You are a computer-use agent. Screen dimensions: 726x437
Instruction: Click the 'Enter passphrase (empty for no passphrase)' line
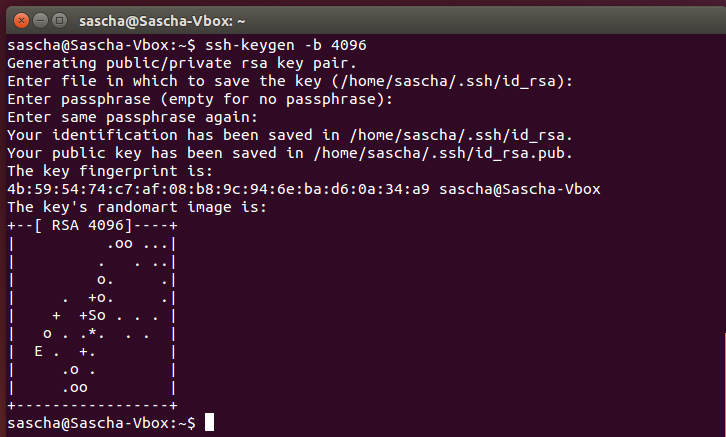[x=200, y=99]
